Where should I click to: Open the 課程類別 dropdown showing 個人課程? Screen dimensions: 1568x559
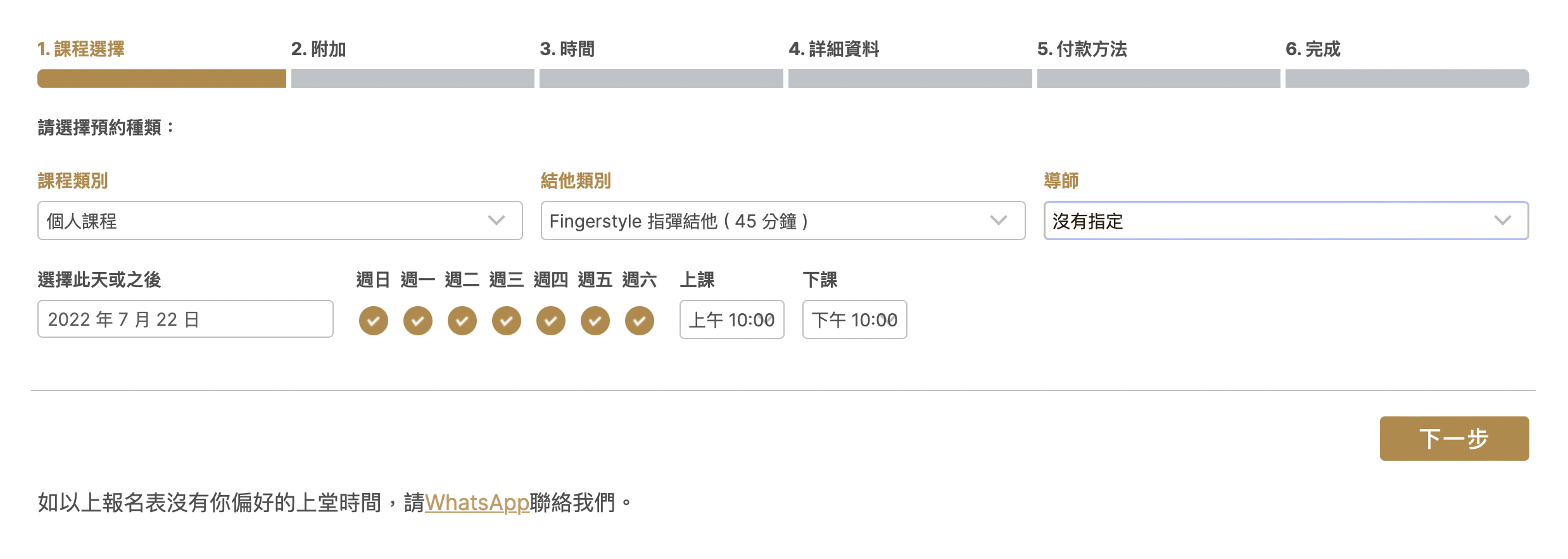coord(280,221)
